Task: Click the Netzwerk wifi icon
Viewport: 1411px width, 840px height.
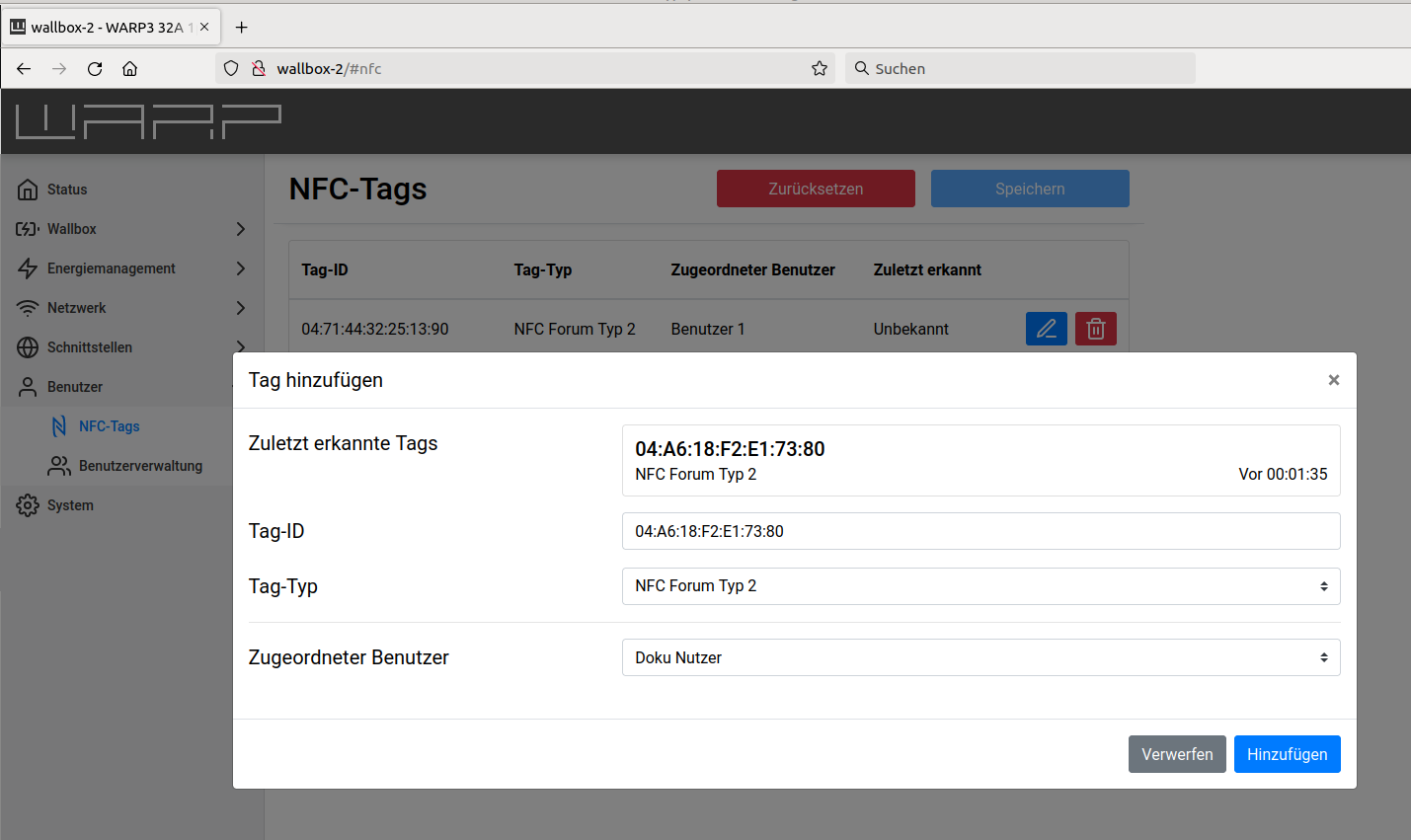Action: click(28, 308)
